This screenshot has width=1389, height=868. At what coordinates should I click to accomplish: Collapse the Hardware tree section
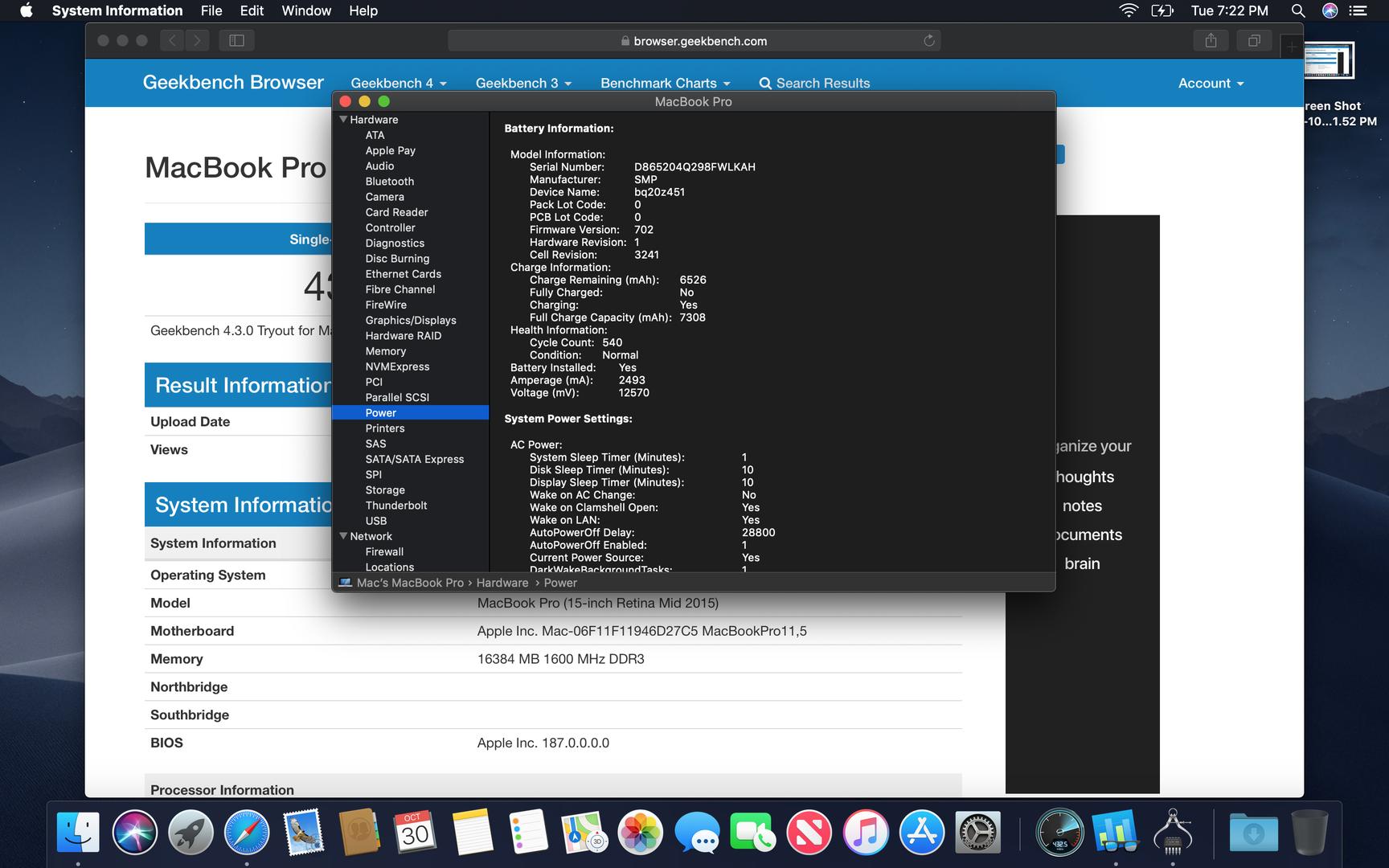tap(343, 120)
